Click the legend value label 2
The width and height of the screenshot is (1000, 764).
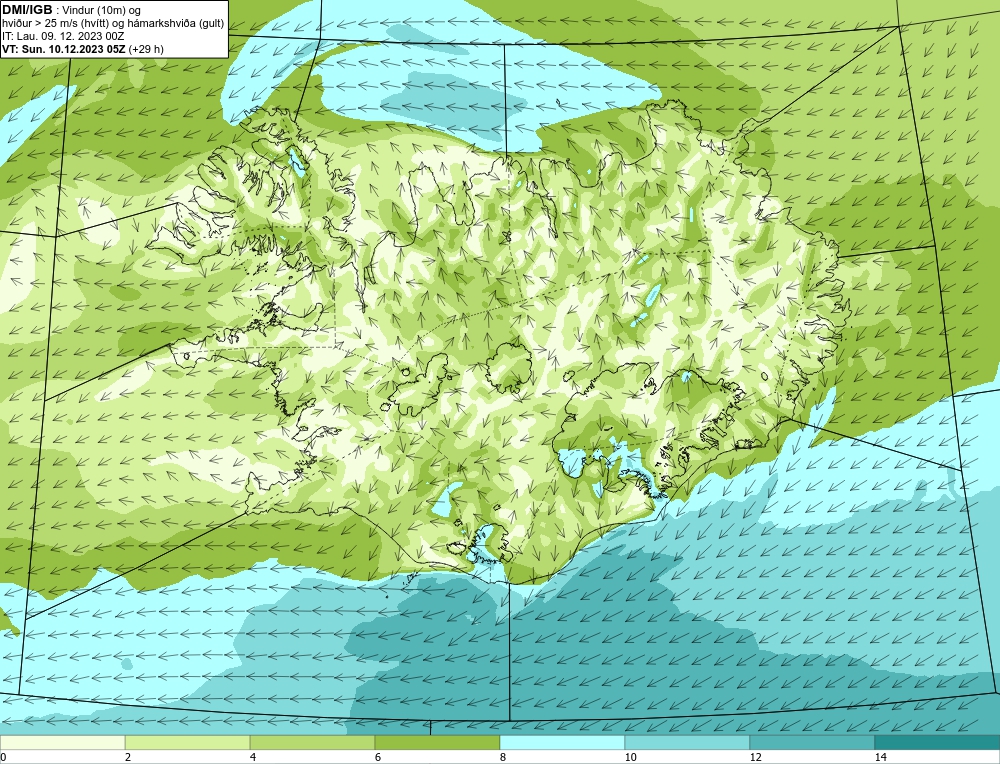point(128,757)
